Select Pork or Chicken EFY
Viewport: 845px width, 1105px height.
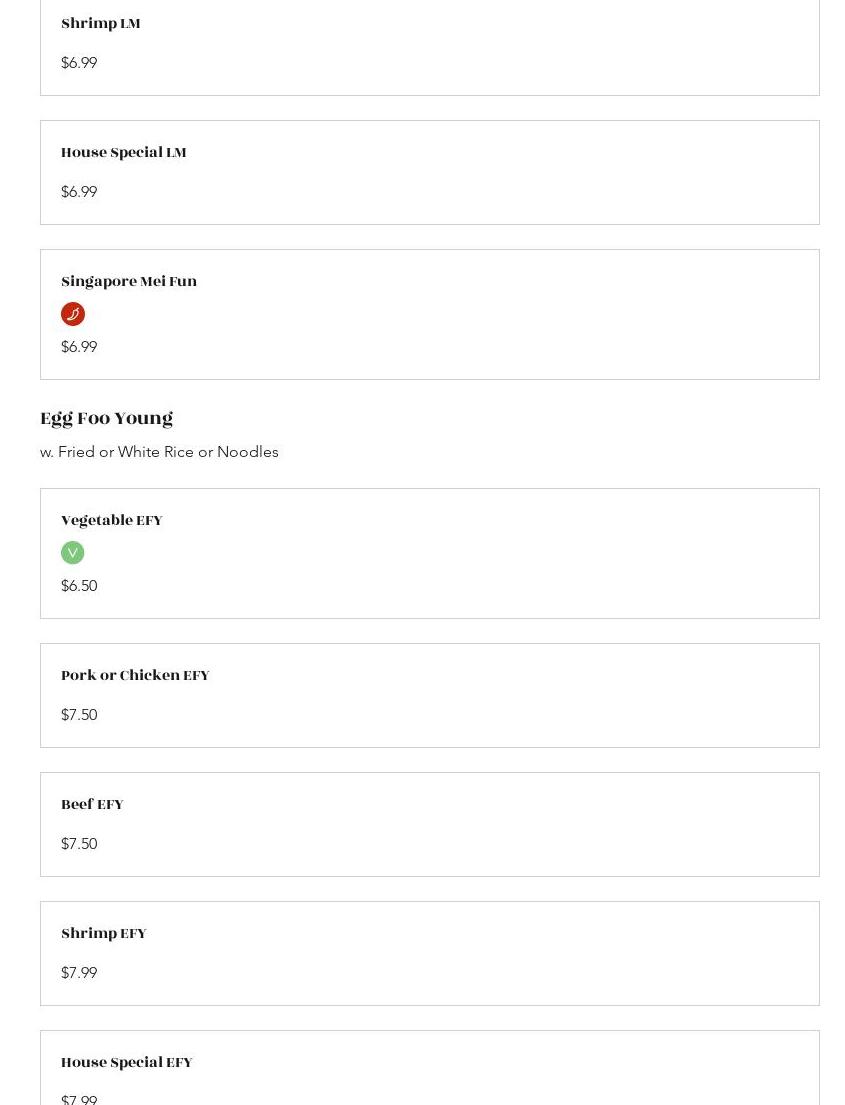click(135, 676)
